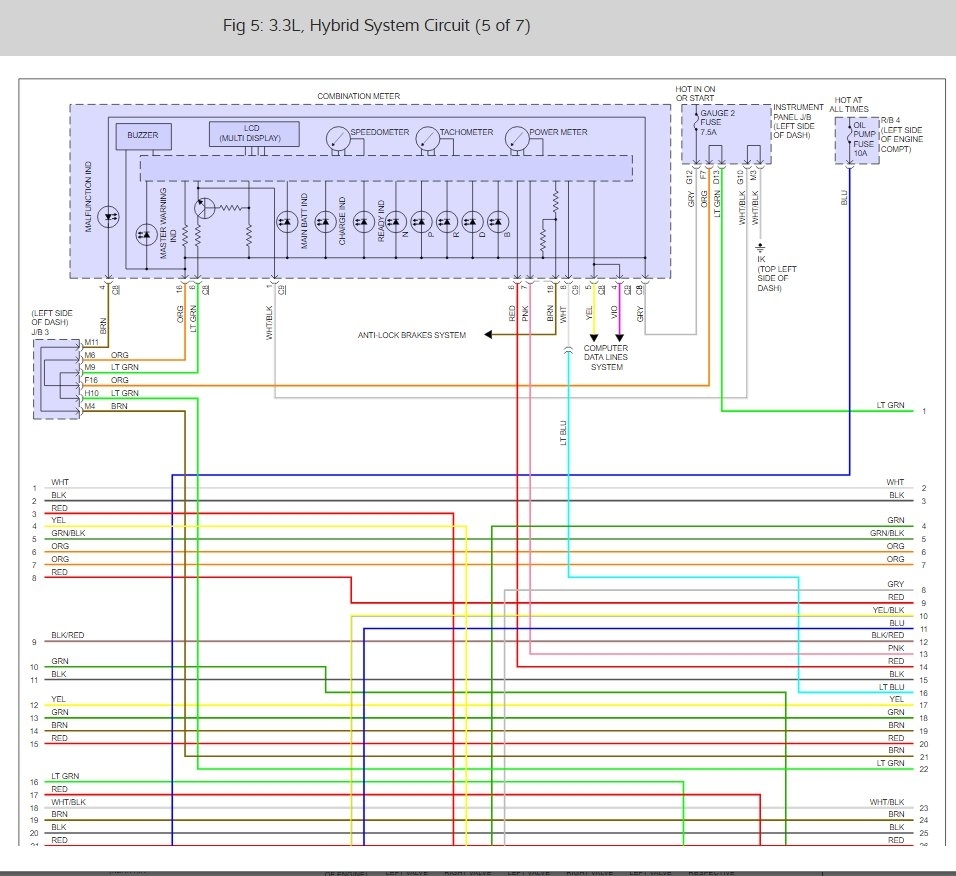
Task: Click the Fig 5 Hybrid System Circuit title
Action: click(376, 26)
